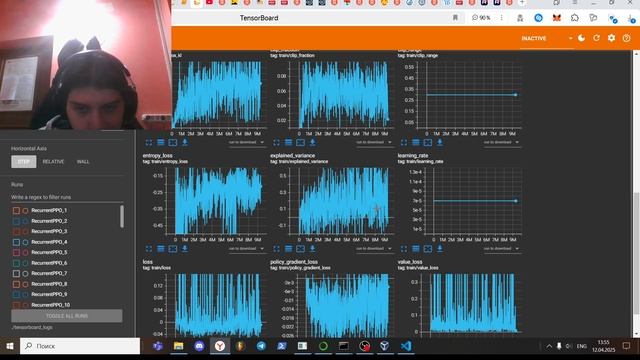Fit domain to data on entropy_loss chart
Viewport: 640px width, 360px height.
click(x=173, y=249)
